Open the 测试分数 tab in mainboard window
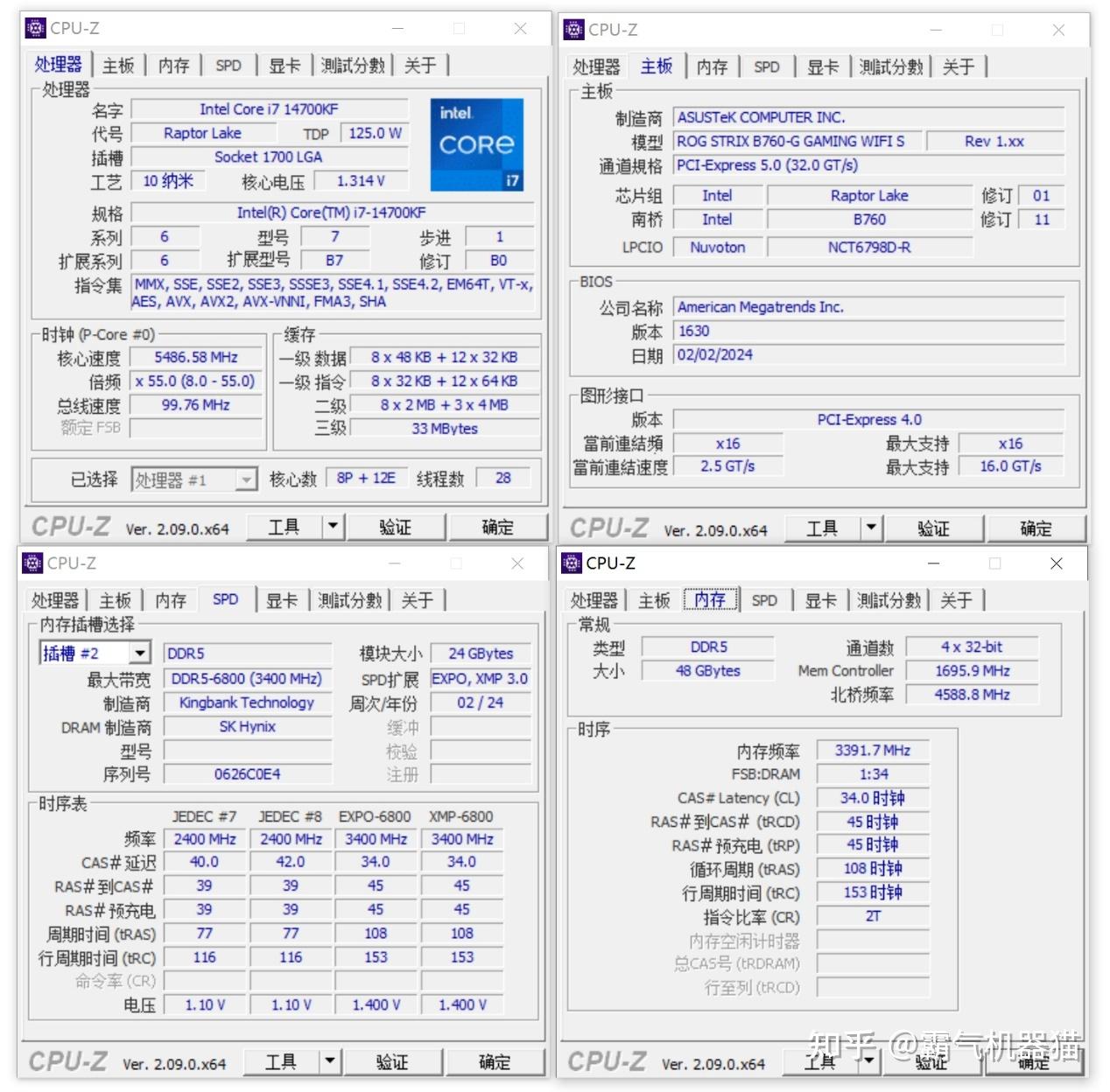This screenshot has height=1092, width=1110. coord(891,66)
